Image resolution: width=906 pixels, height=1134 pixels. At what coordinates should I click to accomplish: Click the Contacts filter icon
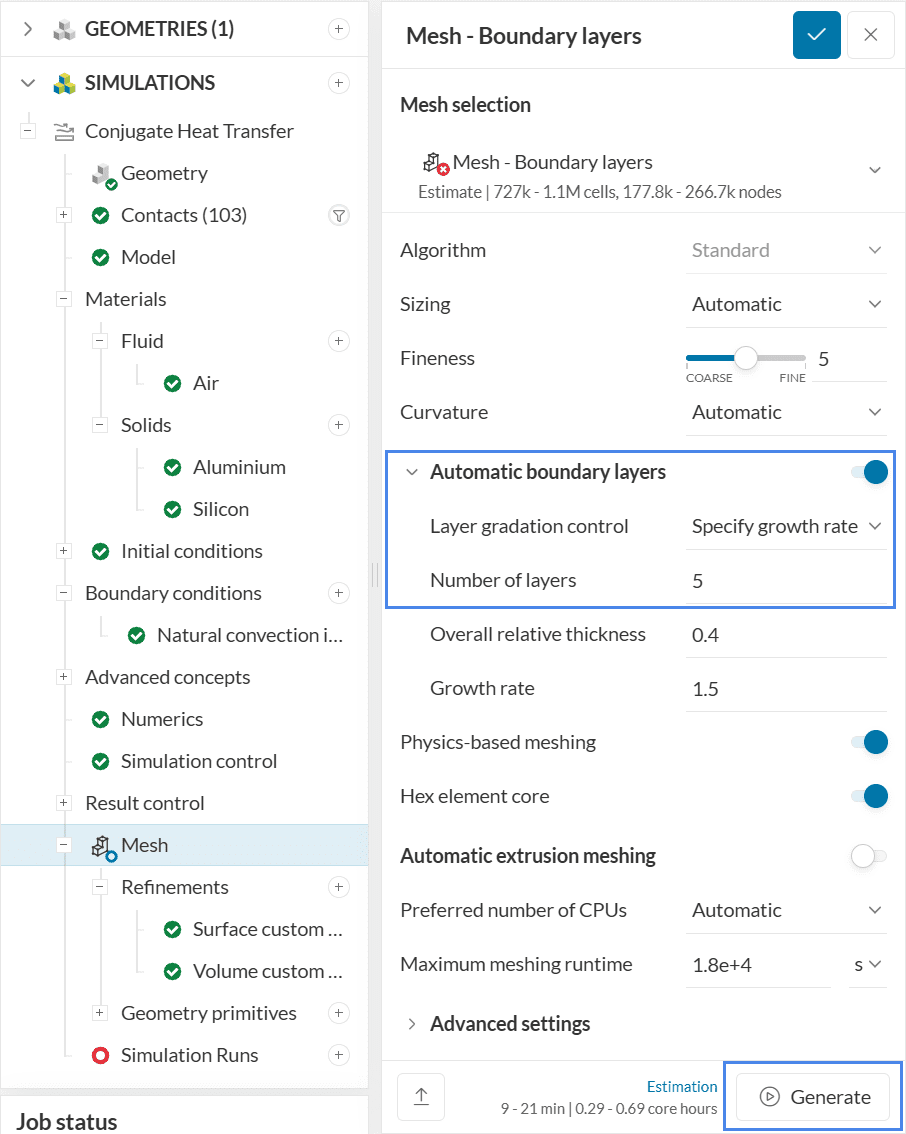point(339,215)
